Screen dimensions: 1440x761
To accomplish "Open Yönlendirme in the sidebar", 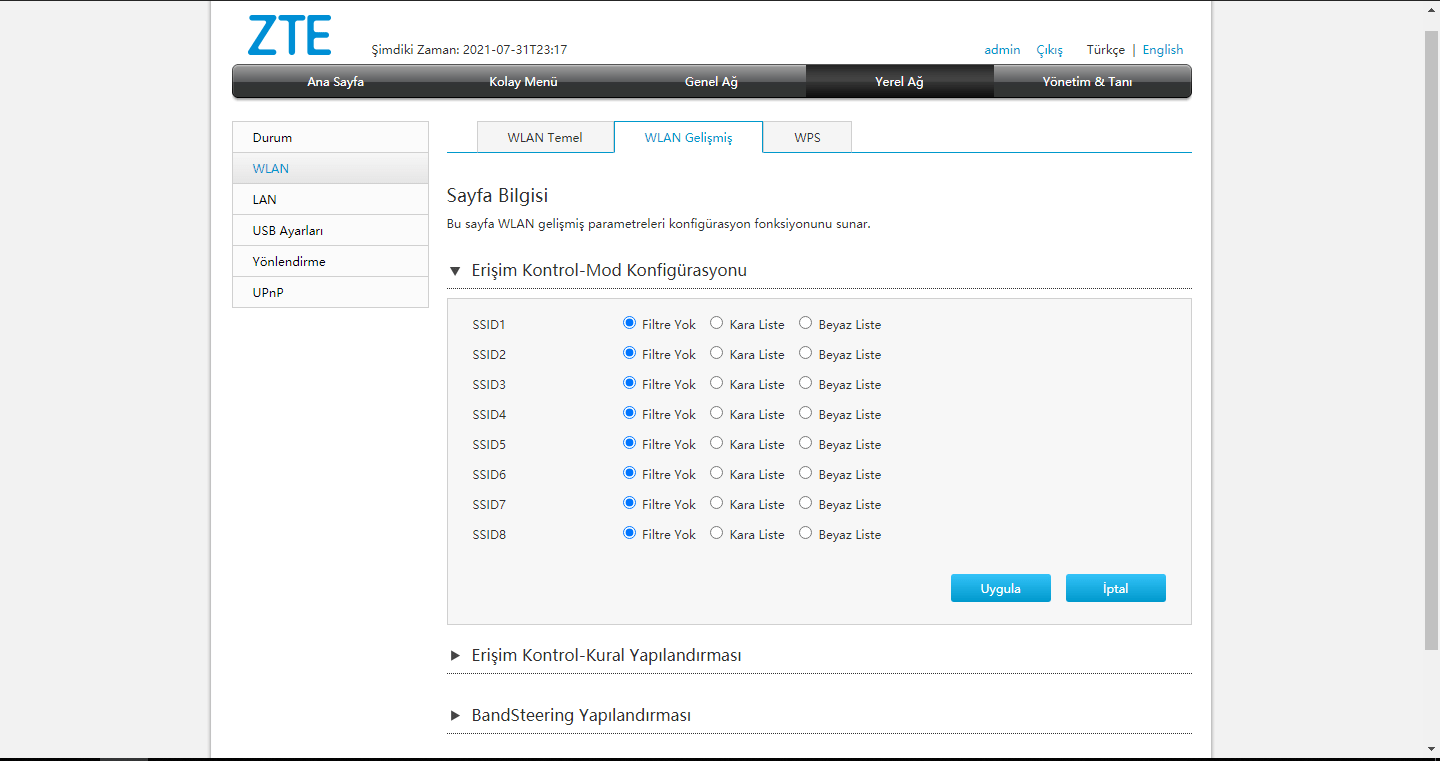I will 330,261.
